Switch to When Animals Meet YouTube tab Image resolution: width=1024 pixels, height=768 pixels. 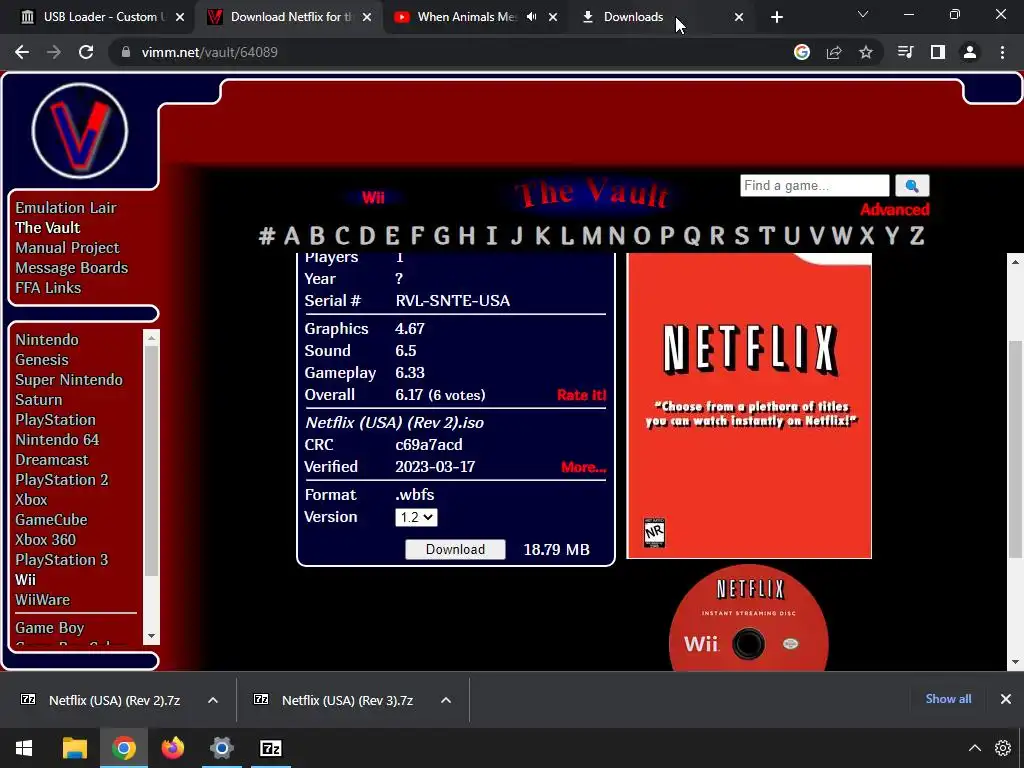467,17
